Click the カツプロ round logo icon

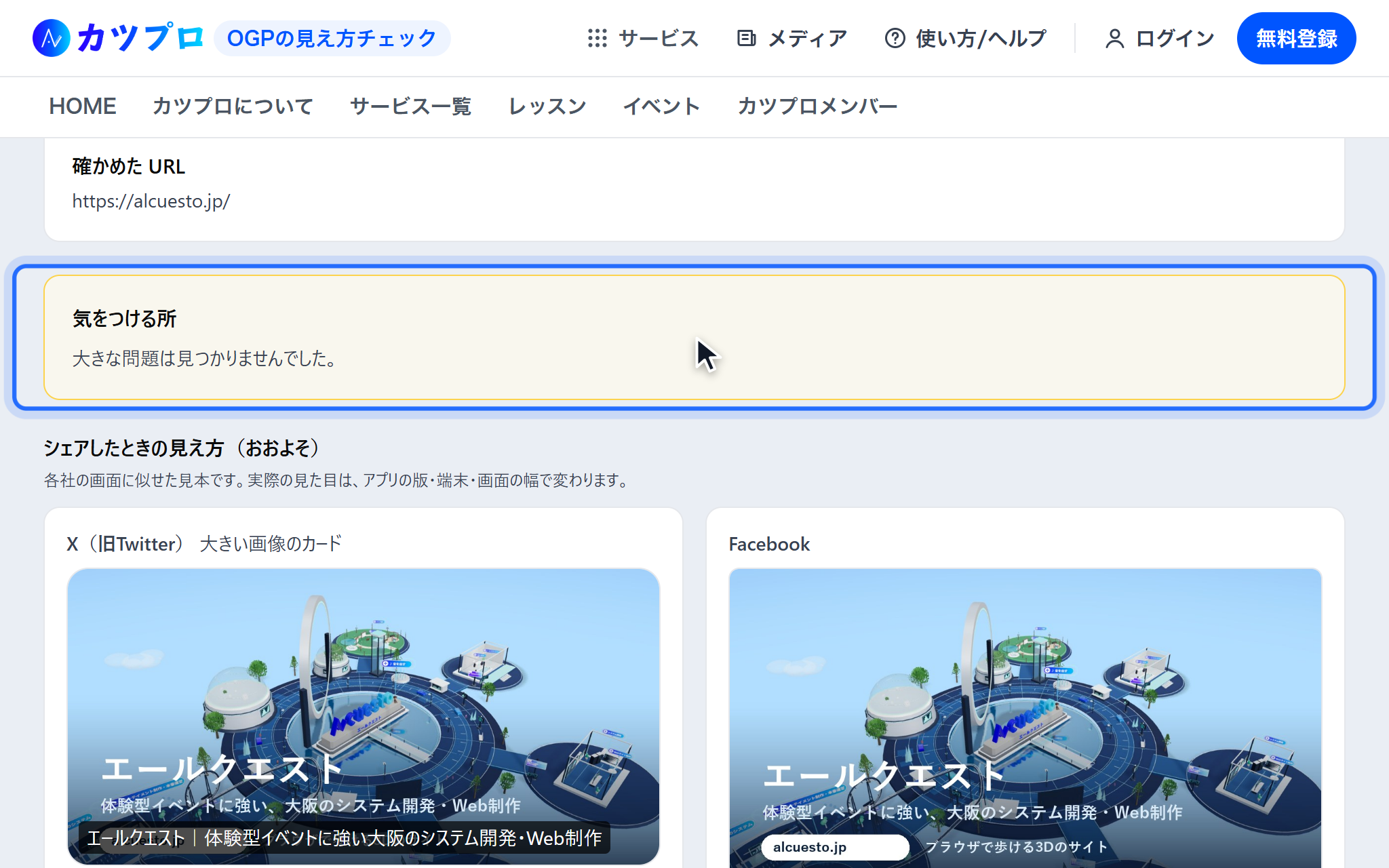(x=52, y=38)
